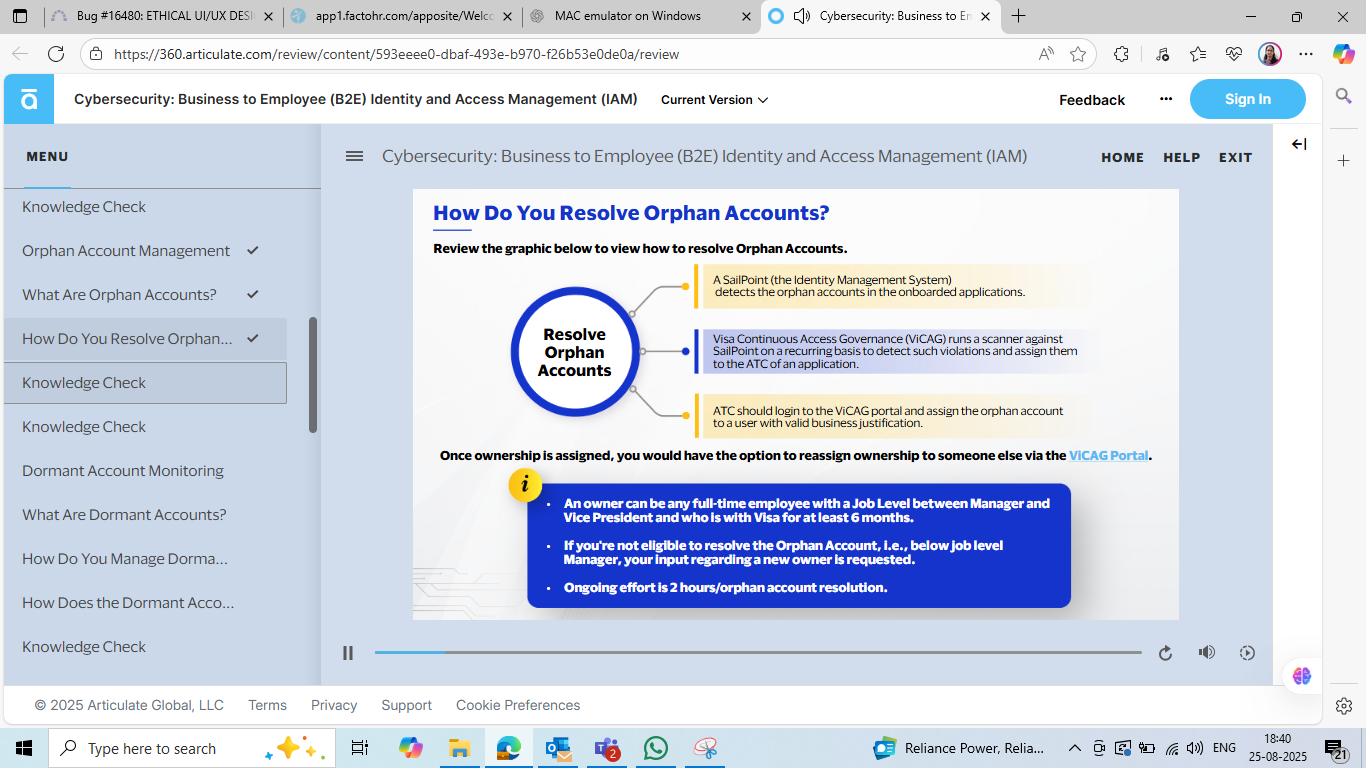Open the Terms footer link
Viewport: 1366px width, 768px height.
pos(267,705)
